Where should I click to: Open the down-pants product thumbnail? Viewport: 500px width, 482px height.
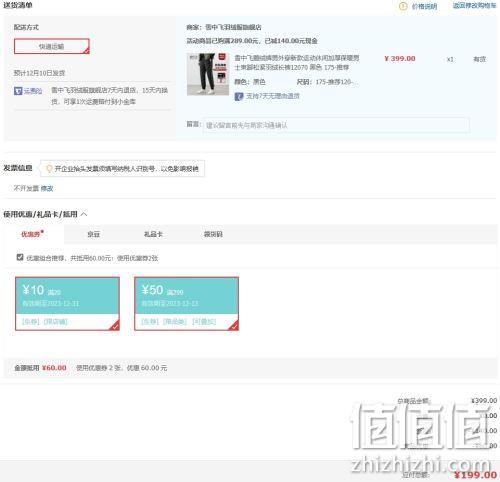[x=208, y=74]
